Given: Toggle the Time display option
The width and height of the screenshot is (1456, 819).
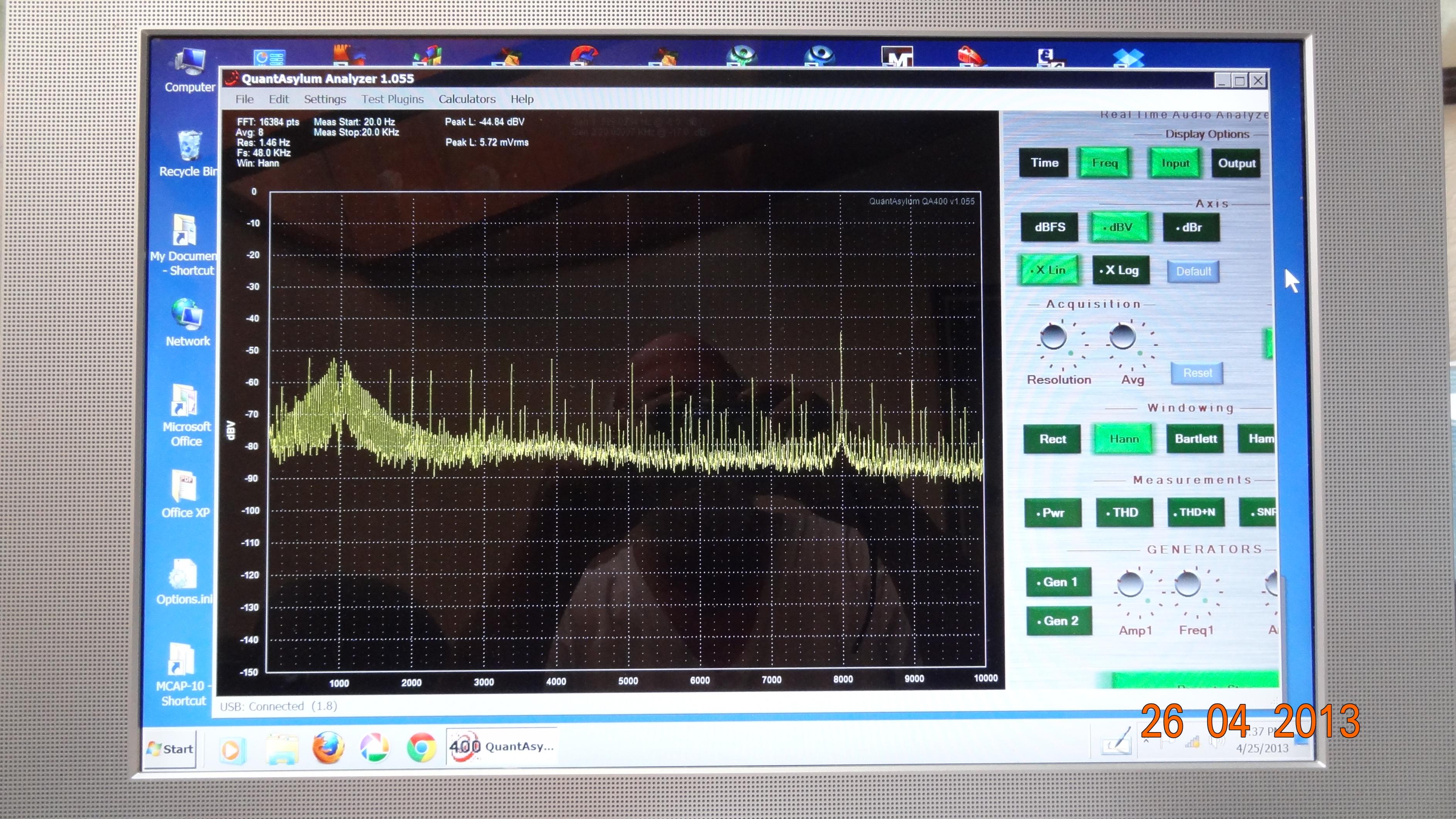Looking at the screenshot, I should [1044, 163].
